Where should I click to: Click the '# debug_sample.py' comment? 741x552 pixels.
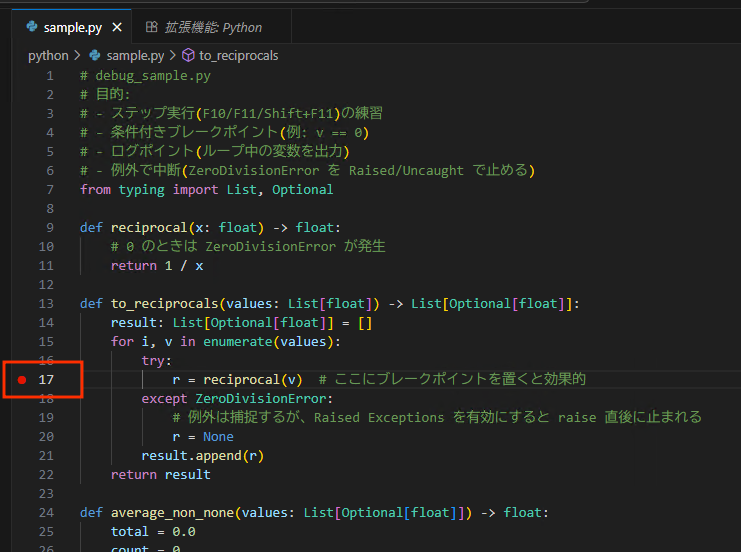[145, 76]
